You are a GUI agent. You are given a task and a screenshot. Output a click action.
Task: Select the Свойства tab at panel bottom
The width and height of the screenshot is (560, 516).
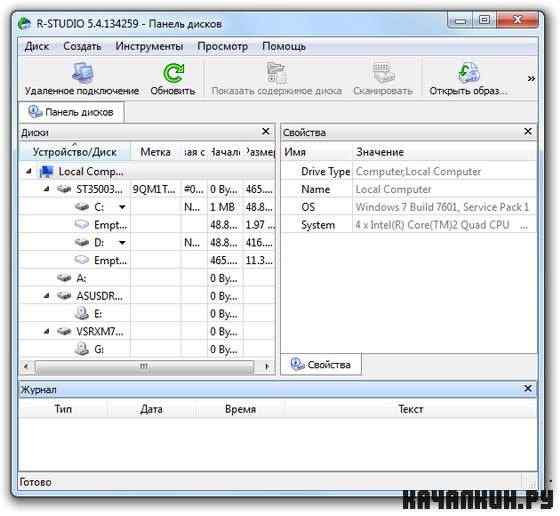[x=321, y=365]
